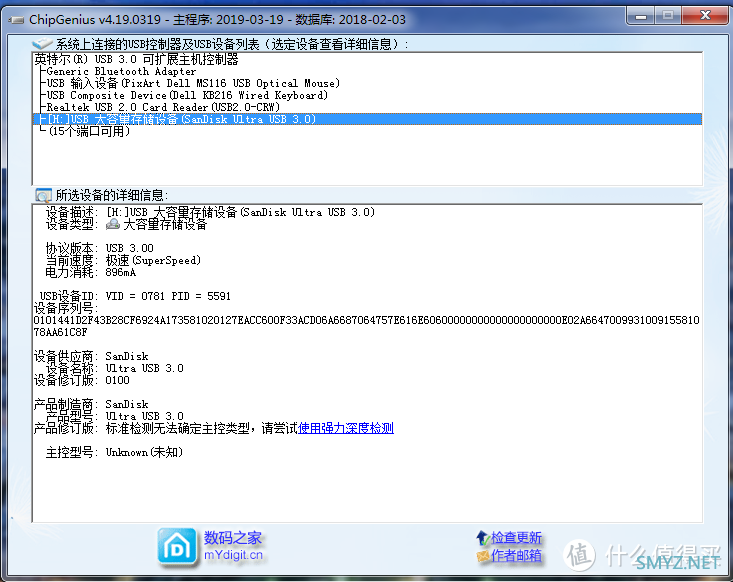Click the 协议版本 USB 3.00 value
Viewport: 733px width, 582px height.
click(129, 248)
